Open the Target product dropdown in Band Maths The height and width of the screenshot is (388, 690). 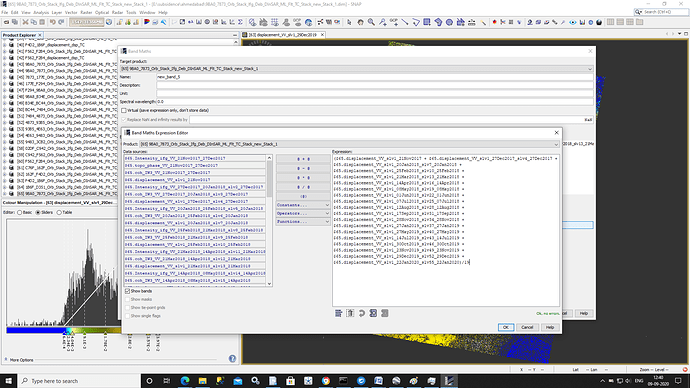(356, 69)
